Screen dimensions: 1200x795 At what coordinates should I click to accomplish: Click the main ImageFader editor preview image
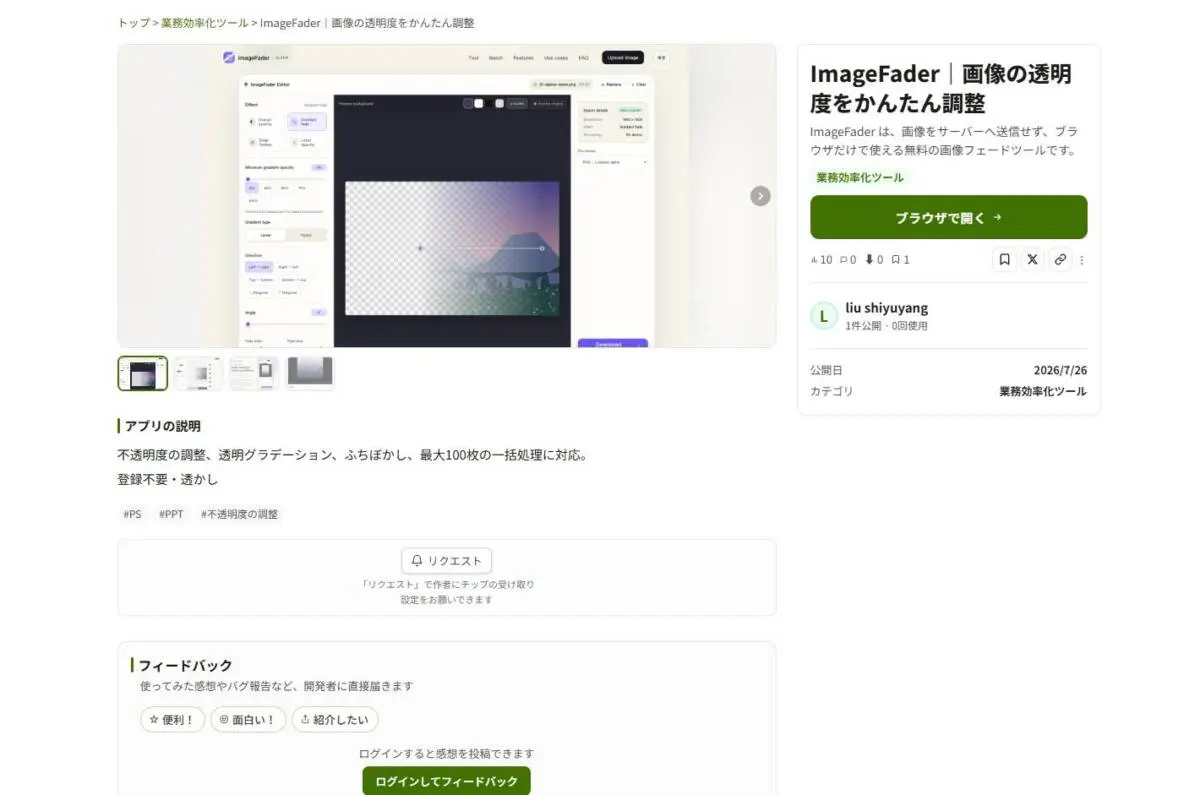447,196
